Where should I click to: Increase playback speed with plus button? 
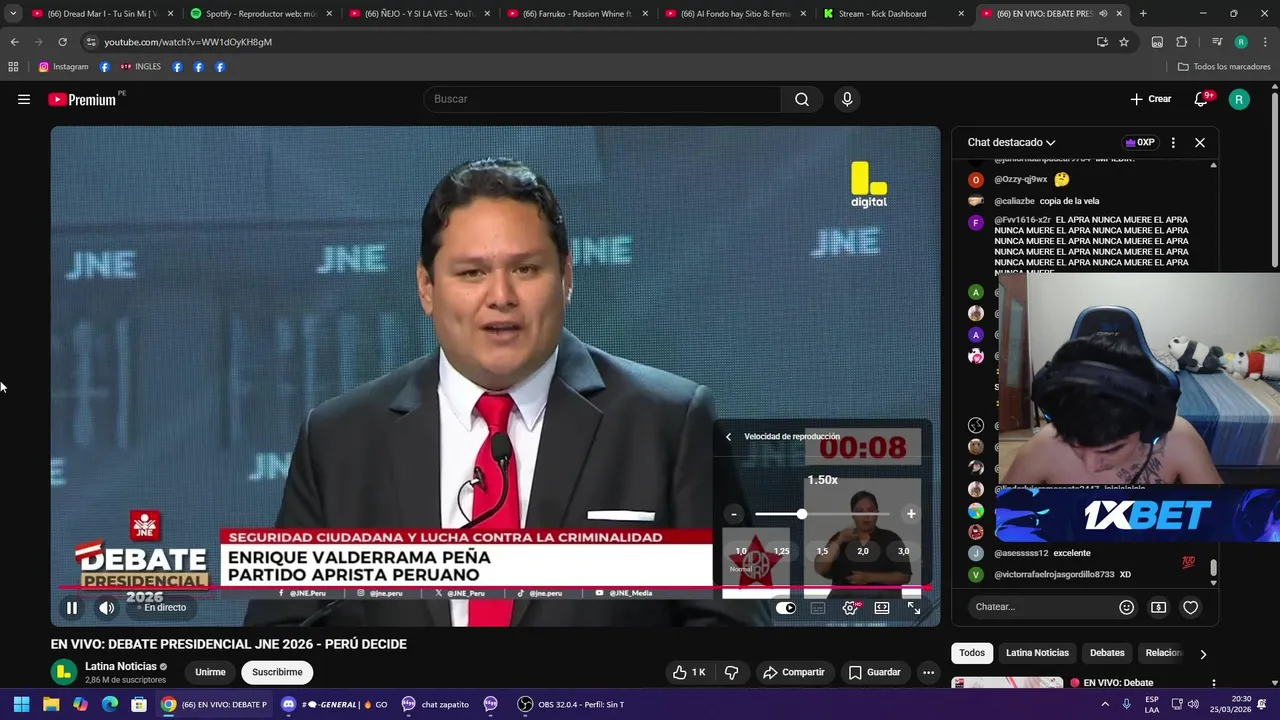911,514
